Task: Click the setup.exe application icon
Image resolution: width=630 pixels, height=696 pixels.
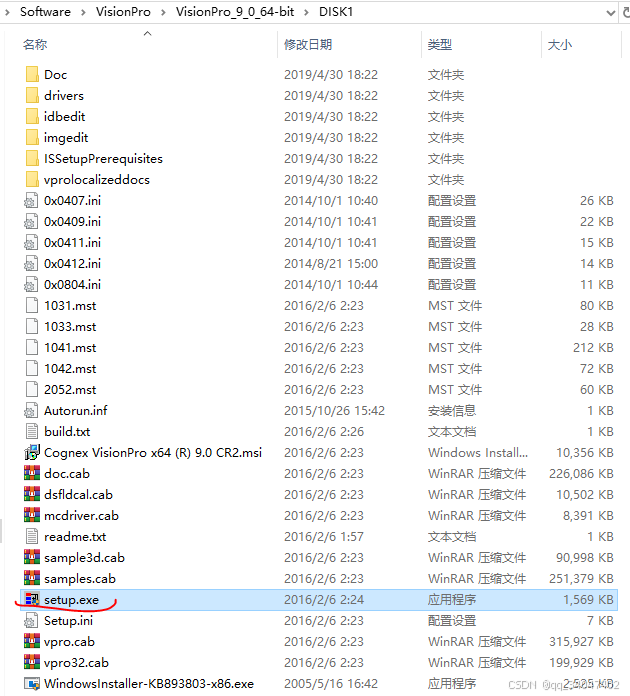Action: tap(32, 600)
